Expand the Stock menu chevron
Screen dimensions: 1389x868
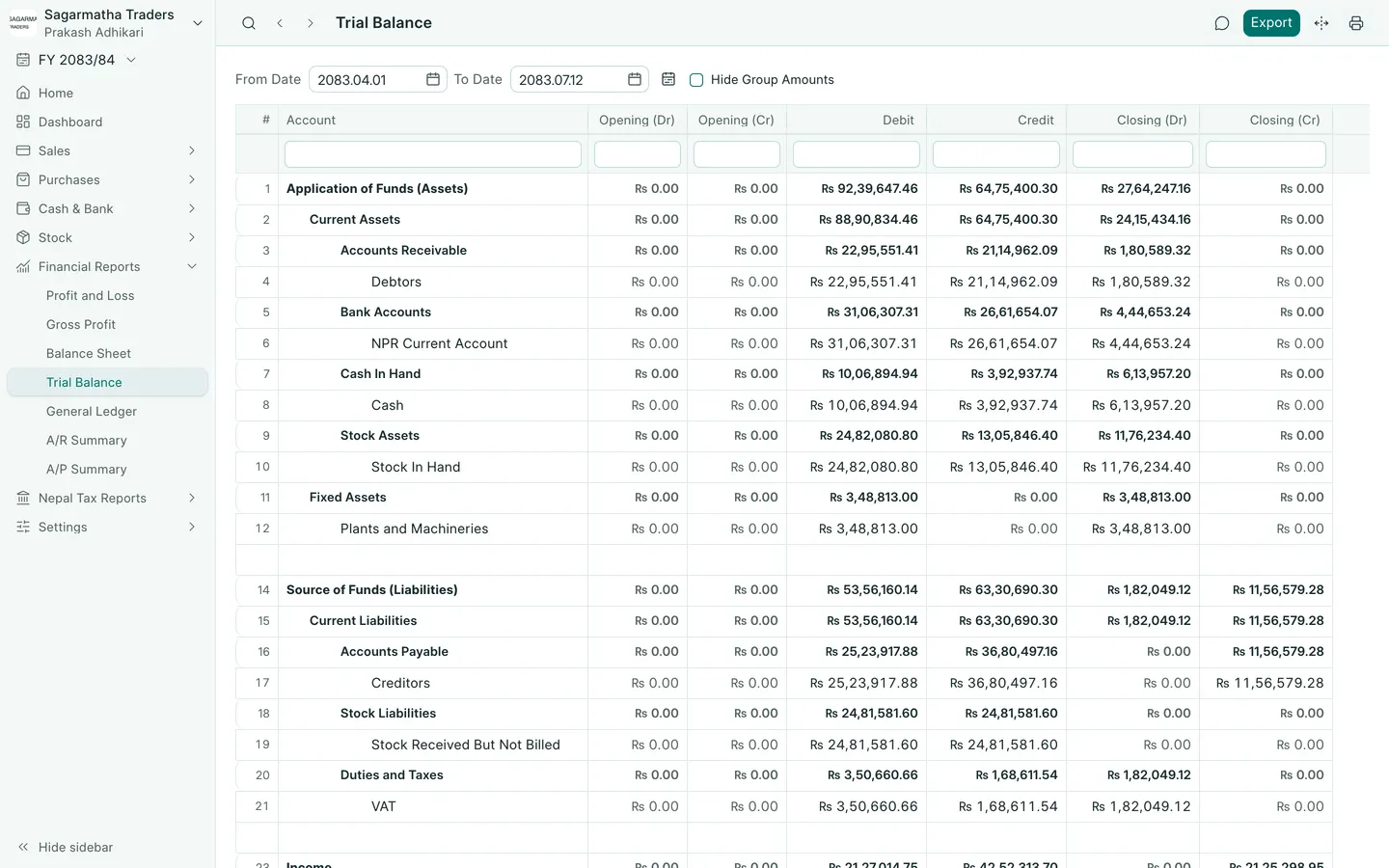(x=192, y=237)
